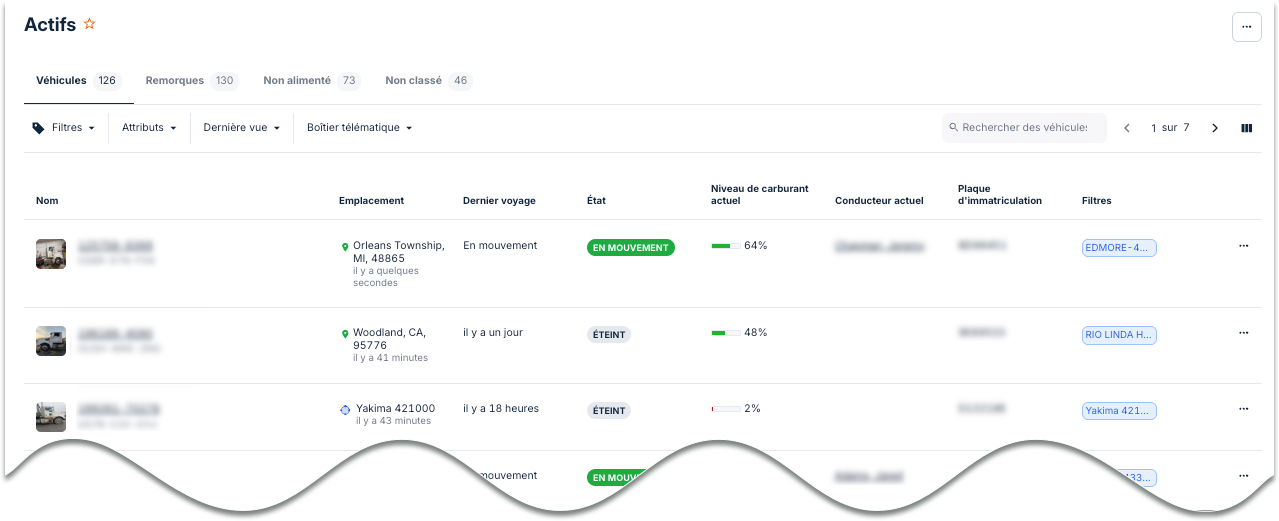Screen dimensions: 1279x521
Task: Expand the Filtres dropdown
Action: pos(65,128)
